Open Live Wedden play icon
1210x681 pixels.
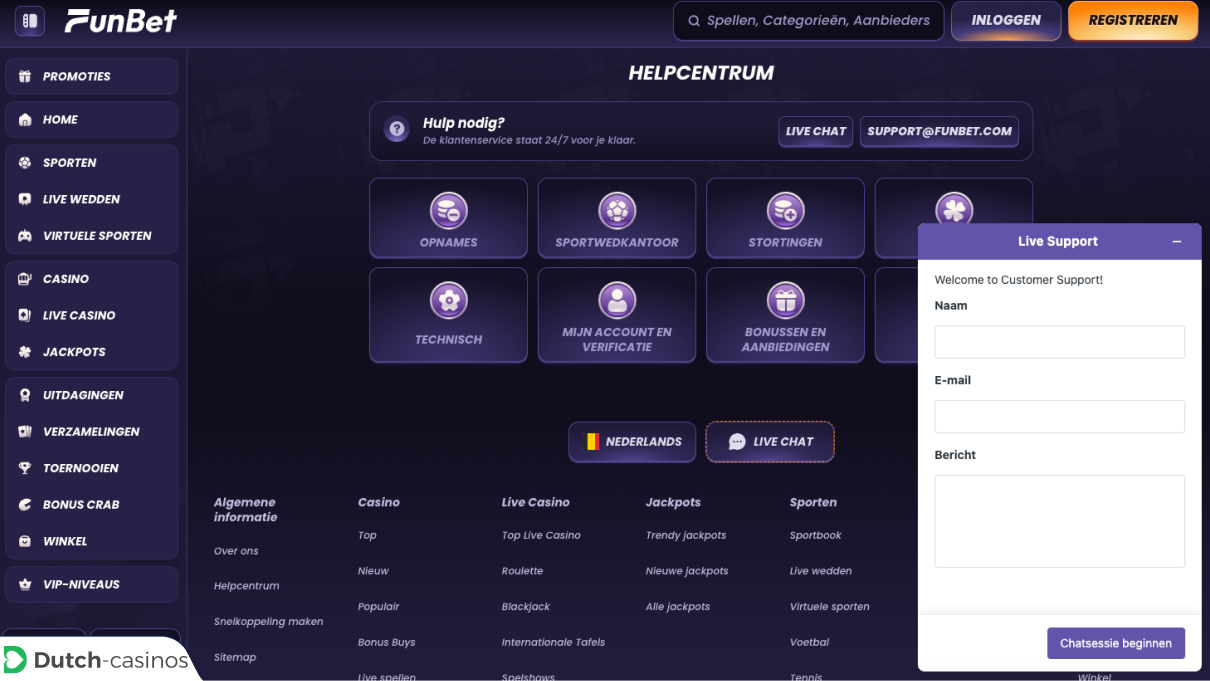tap(25, 199)
